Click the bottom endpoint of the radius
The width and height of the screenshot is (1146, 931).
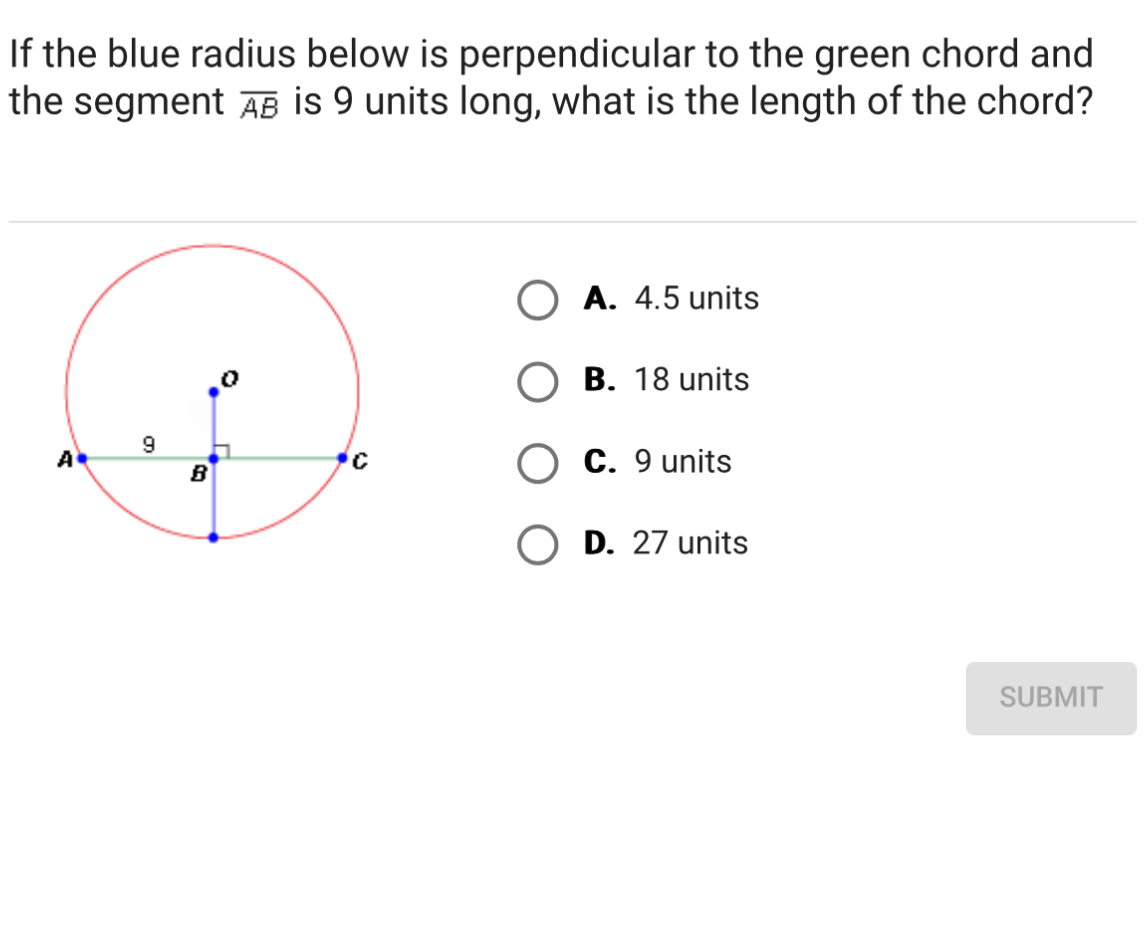pos(212,537)
